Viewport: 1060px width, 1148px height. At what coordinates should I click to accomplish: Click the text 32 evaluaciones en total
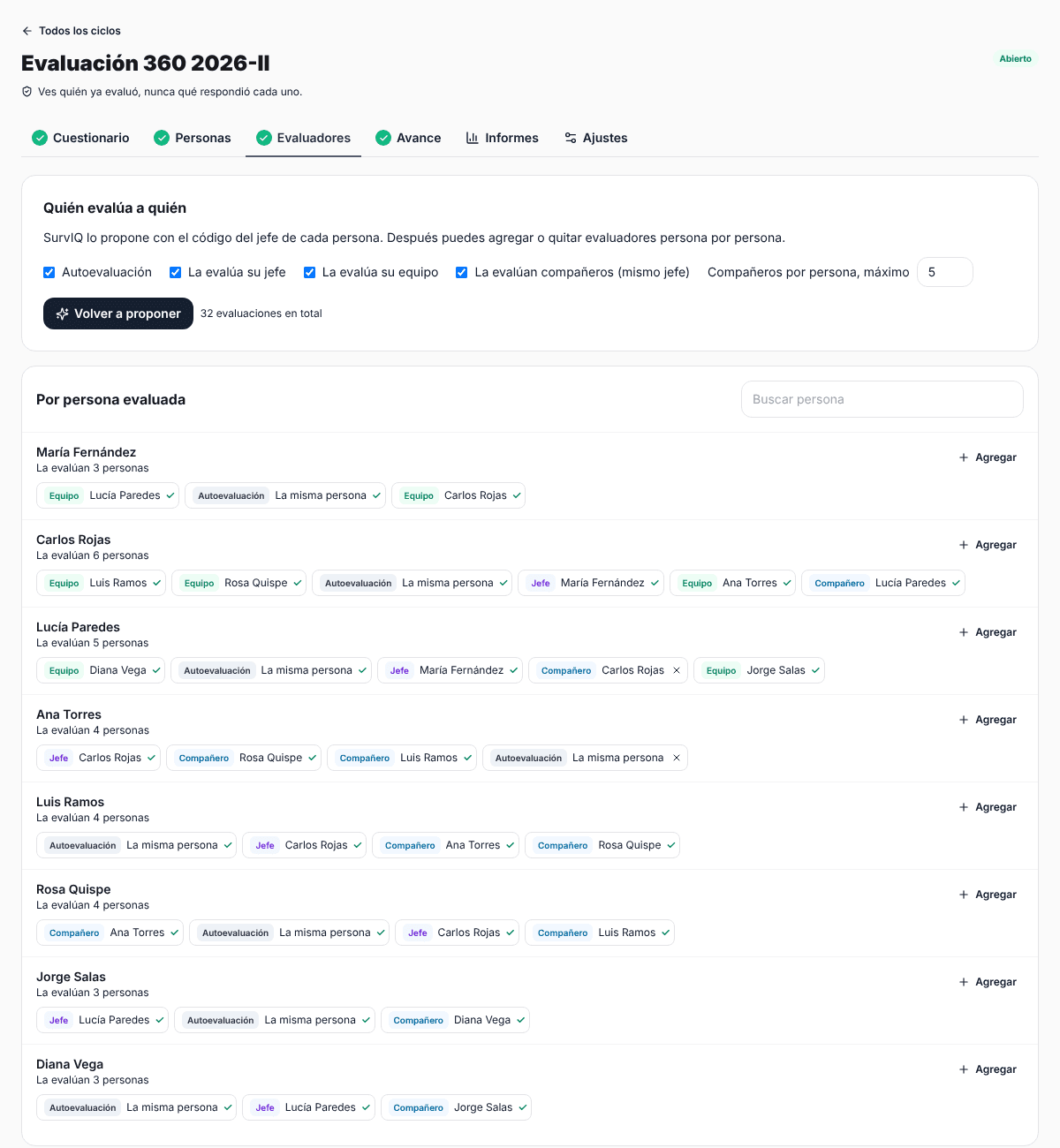[261, 313]
